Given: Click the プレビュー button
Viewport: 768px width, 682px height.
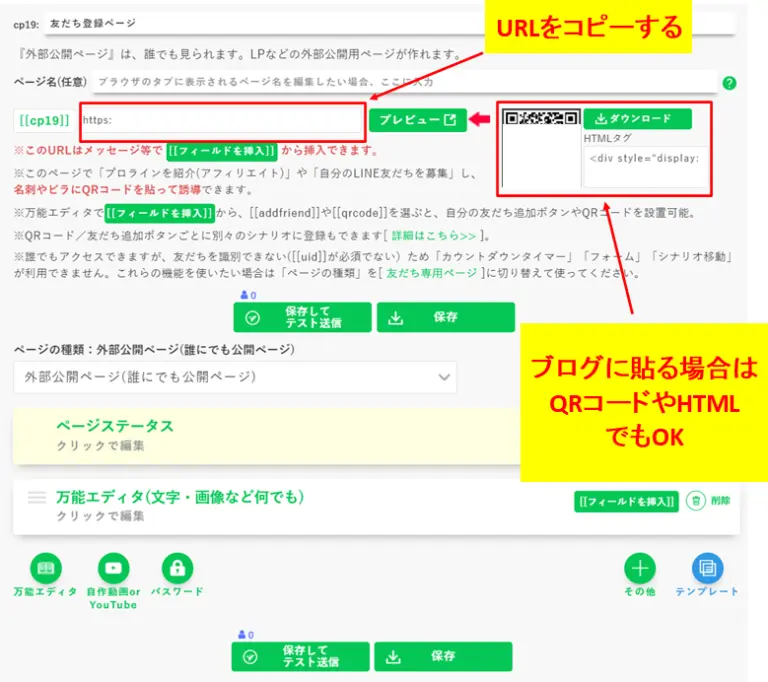Looking at the screenshot, I should tap(418, 120).
